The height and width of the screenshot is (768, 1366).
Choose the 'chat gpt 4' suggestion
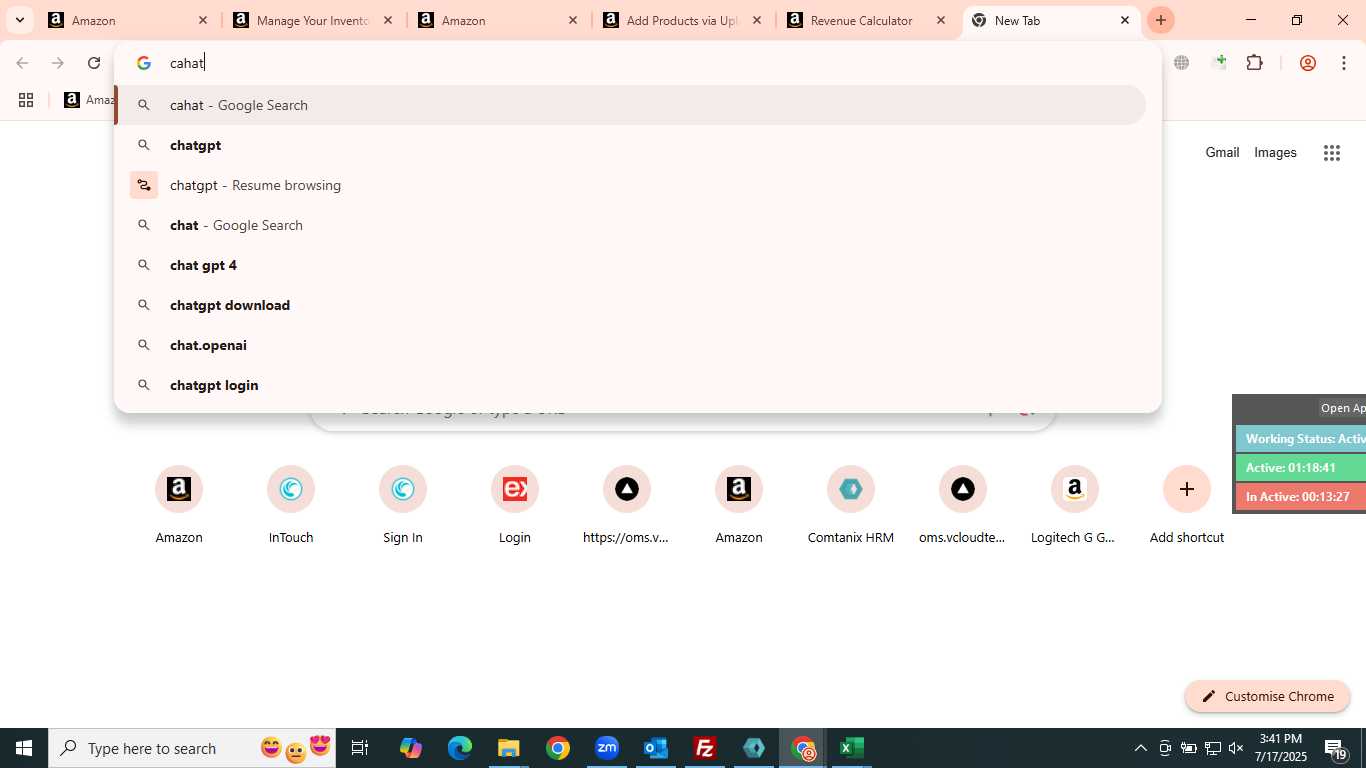[631, 265]
